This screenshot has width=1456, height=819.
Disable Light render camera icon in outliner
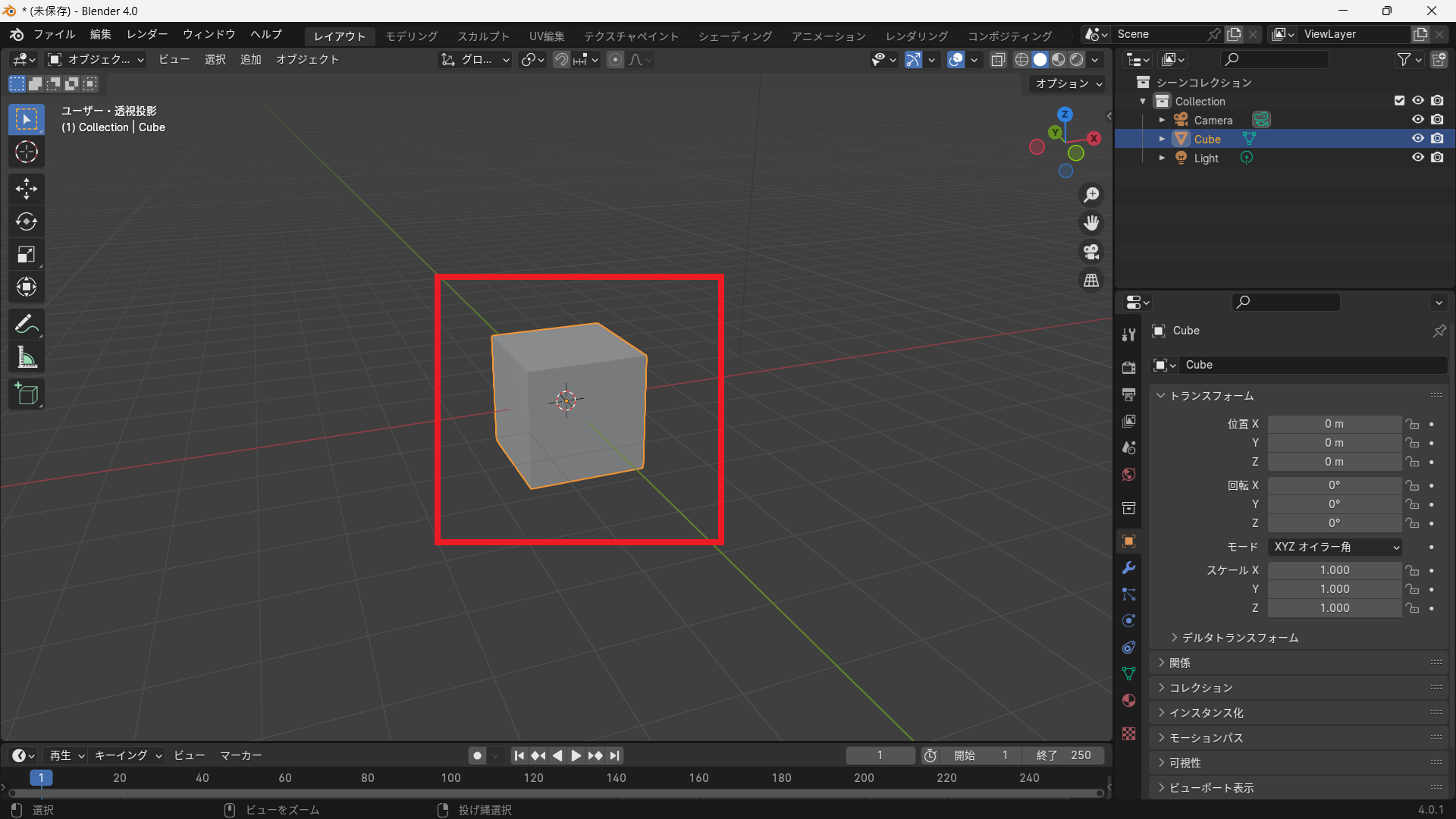click(1437, 158)
